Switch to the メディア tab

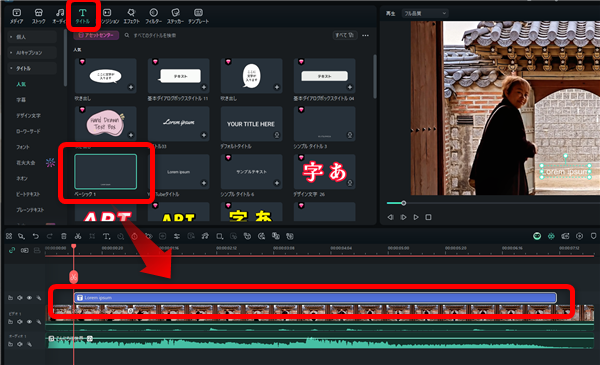pyautogui.click(x=16, y=16)
